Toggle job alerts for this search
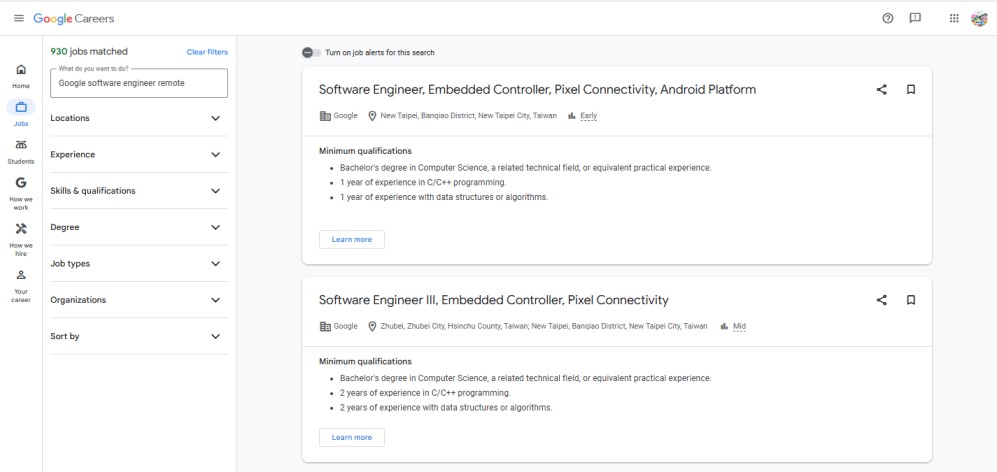The height and width of the screenshot is (472, 997). (x=312, y=53)
